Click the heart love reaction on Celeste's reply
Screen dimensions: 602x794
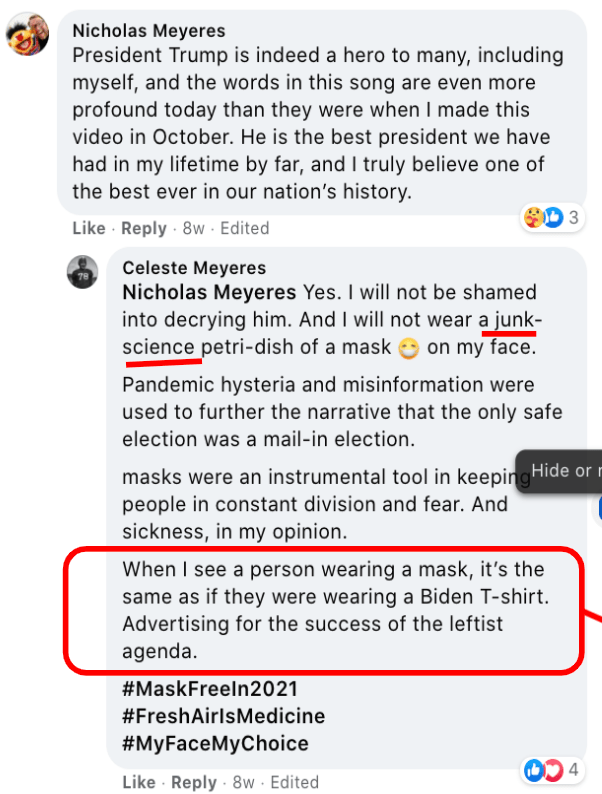click(552, 770)
